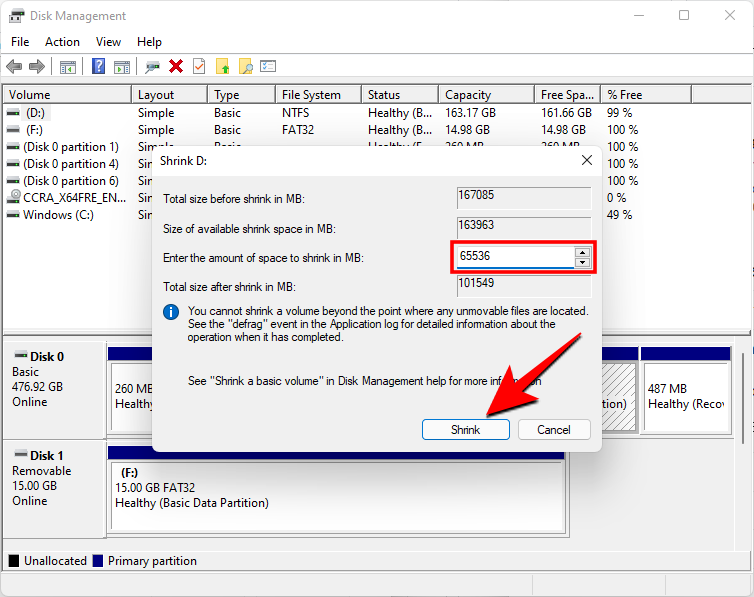Click the Properties icon with red checkmark
The height and width of the screenshot is (597, 754).
point(199,66)
